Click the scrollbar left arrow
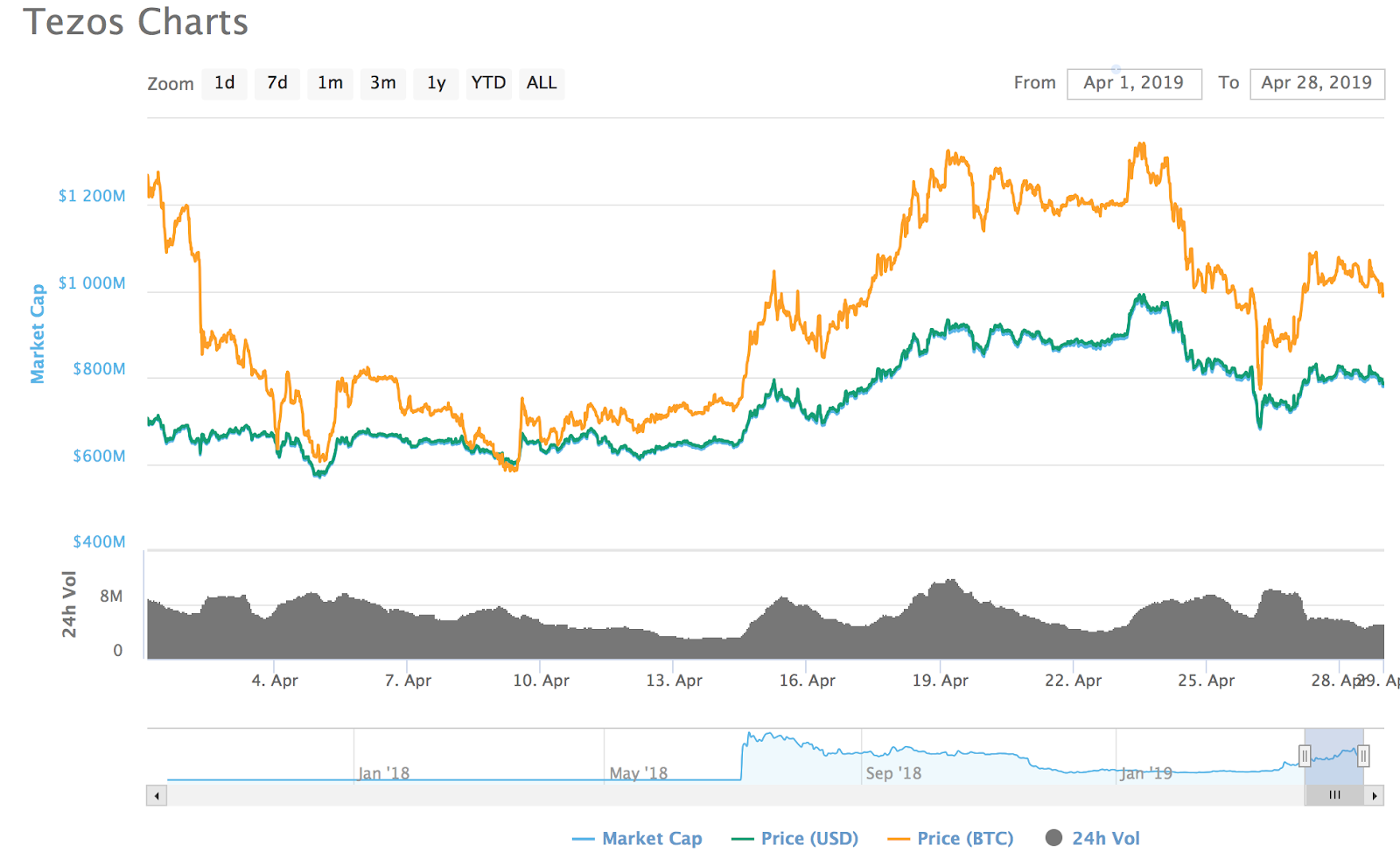The width and height of the screenshot is (1400, 859). point(157,795)
